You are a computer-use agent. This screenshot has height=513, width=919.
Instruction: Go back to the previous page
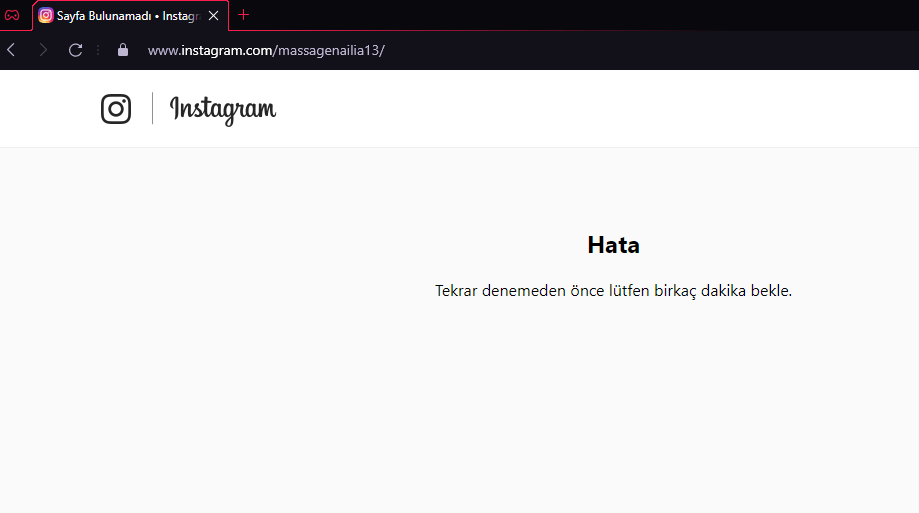[11, 50]
